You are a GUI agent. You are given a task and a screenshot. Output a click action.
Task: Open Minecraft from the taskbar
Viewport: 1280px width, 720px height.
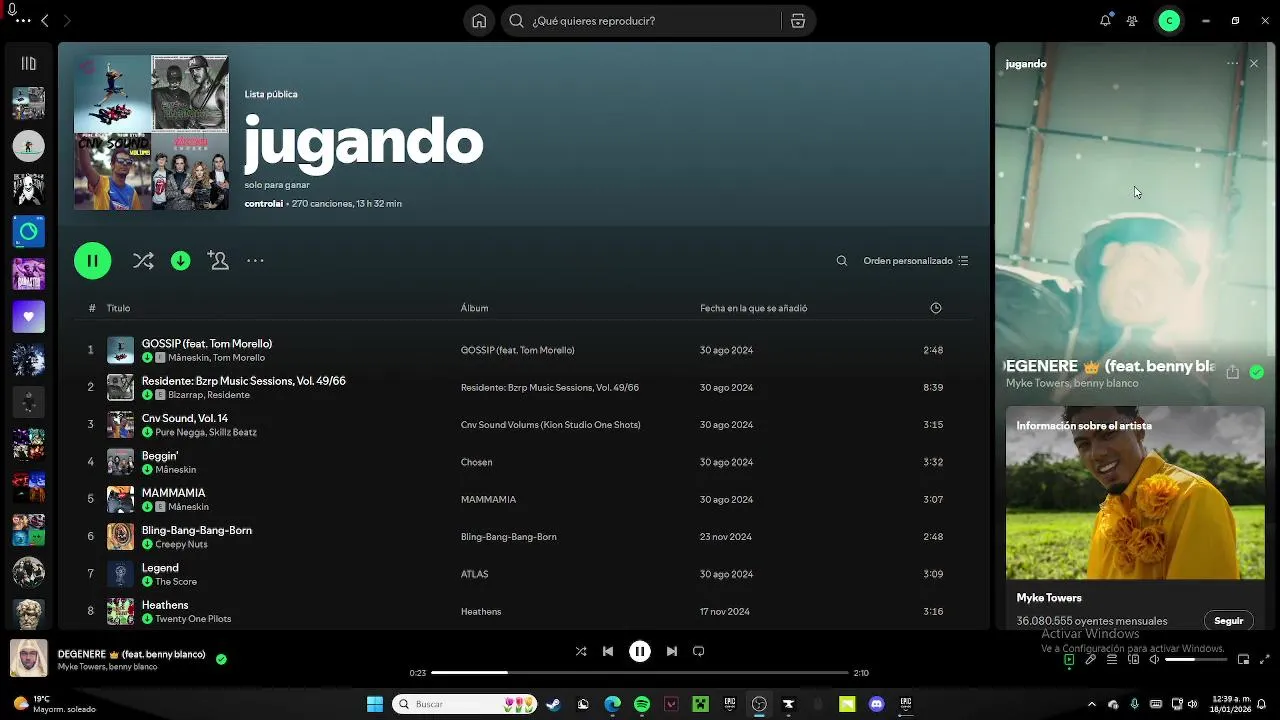point(701,704)
